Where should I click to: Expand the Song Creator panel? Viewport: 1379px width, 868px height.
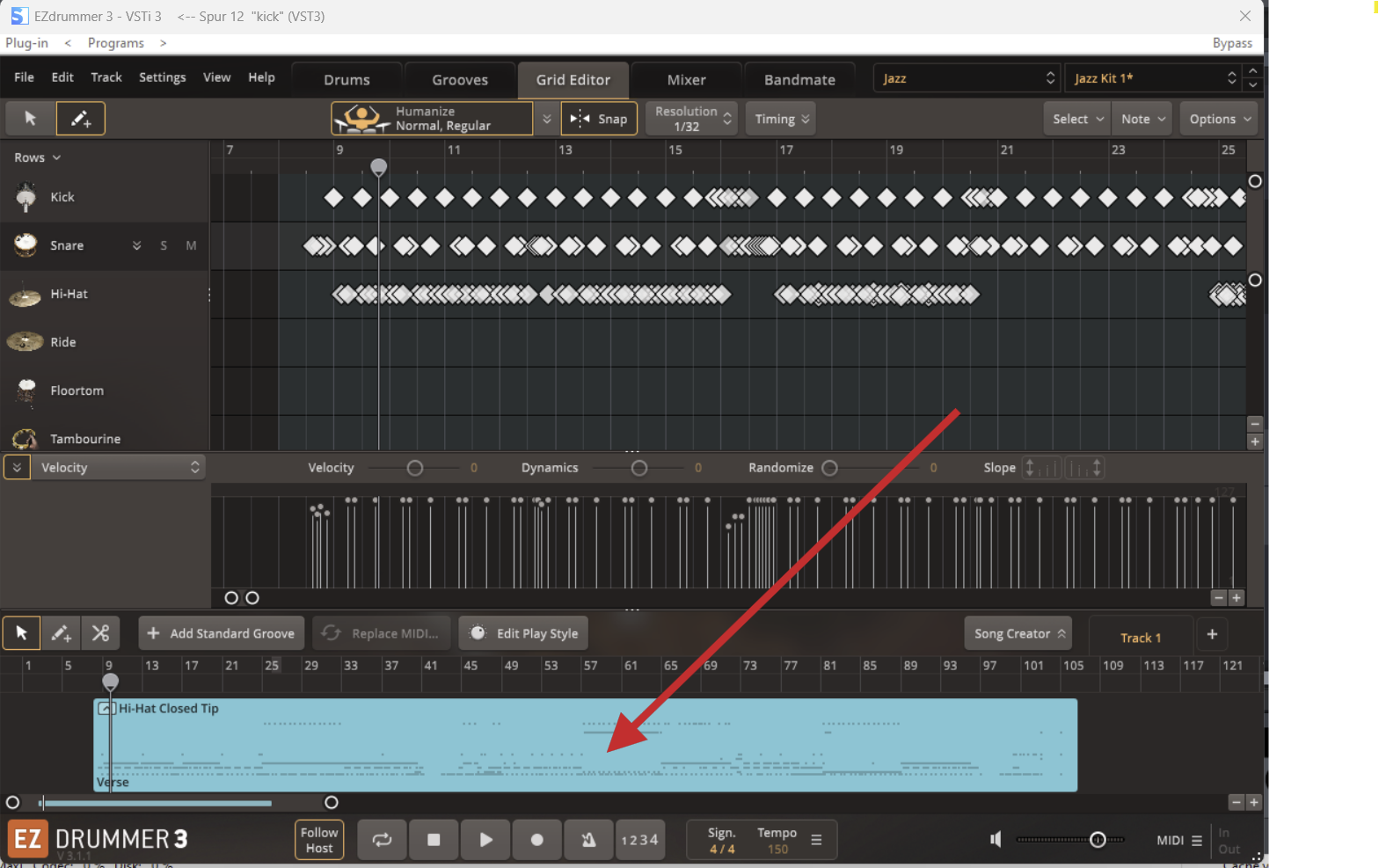tap(1018, 633)
